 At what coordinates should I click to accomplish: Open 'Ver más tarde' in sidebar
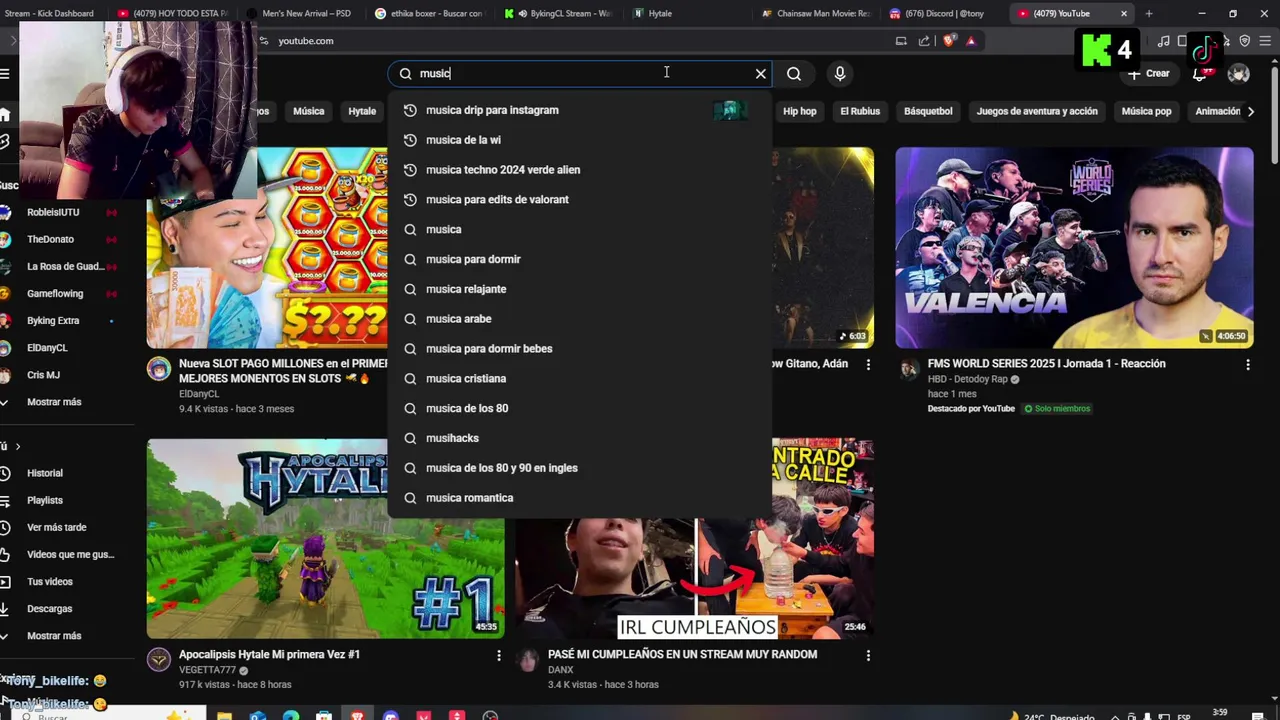57,527
